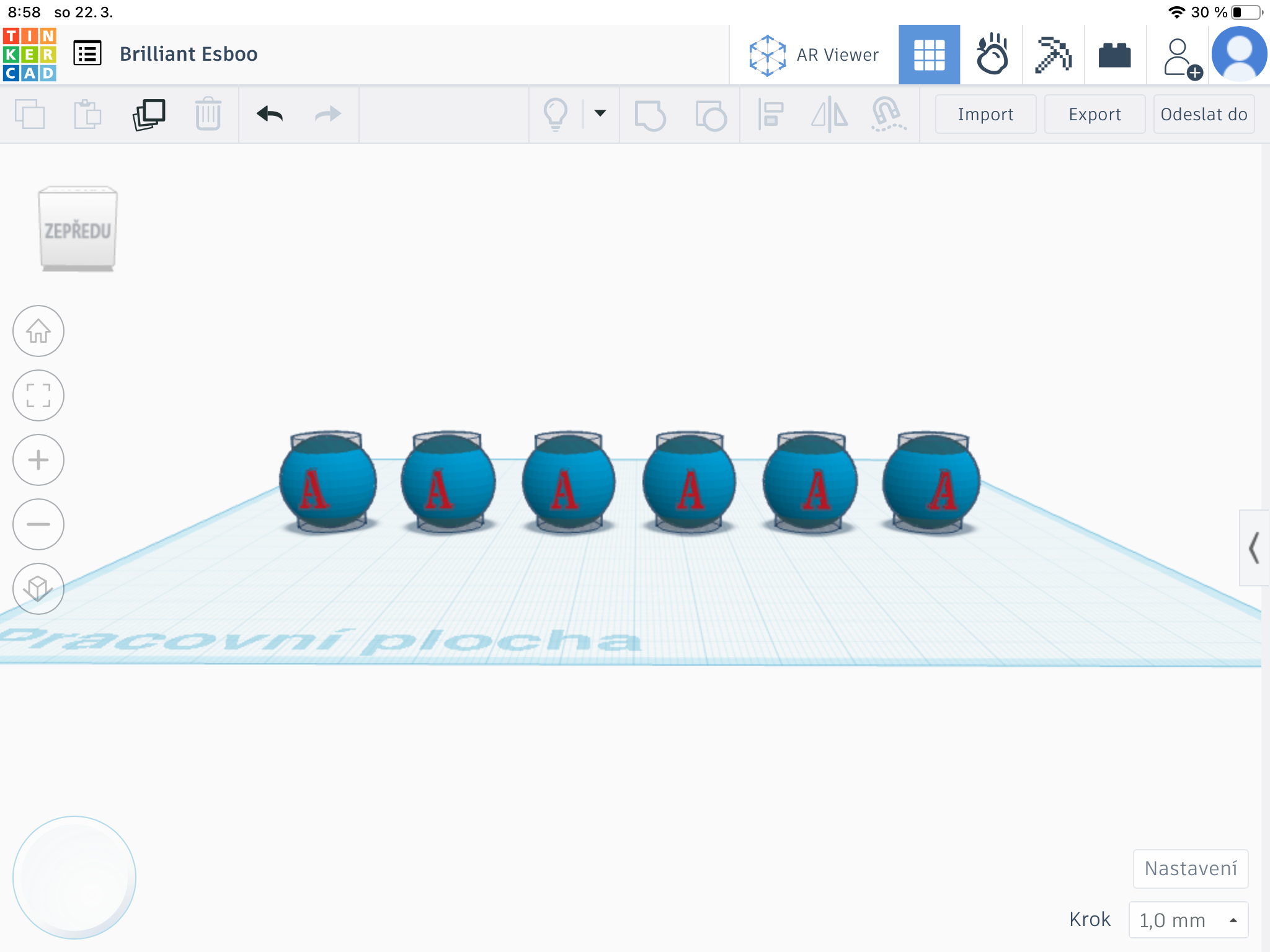The image size is (1270, 952).
Task: Redo the last action
Action: 327,114
